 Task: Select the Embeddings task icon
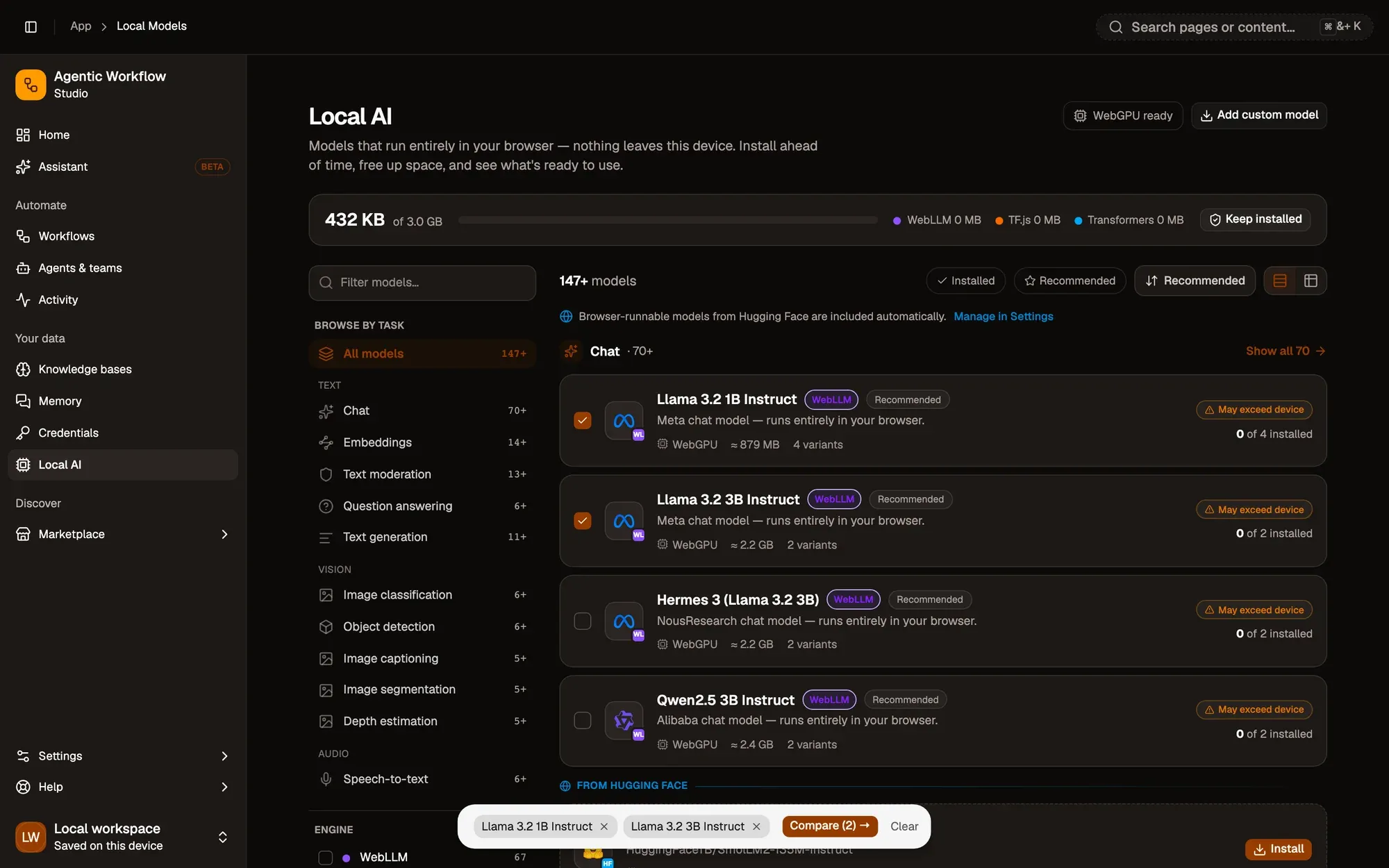coord(326,443)
